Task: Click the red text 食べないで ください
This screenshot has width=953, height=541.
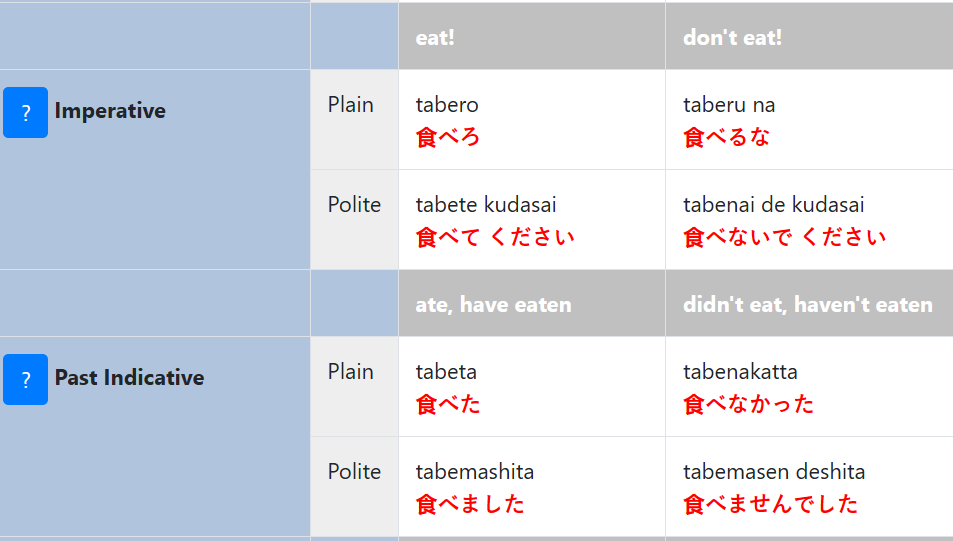Action: click(x=785, y=237)
